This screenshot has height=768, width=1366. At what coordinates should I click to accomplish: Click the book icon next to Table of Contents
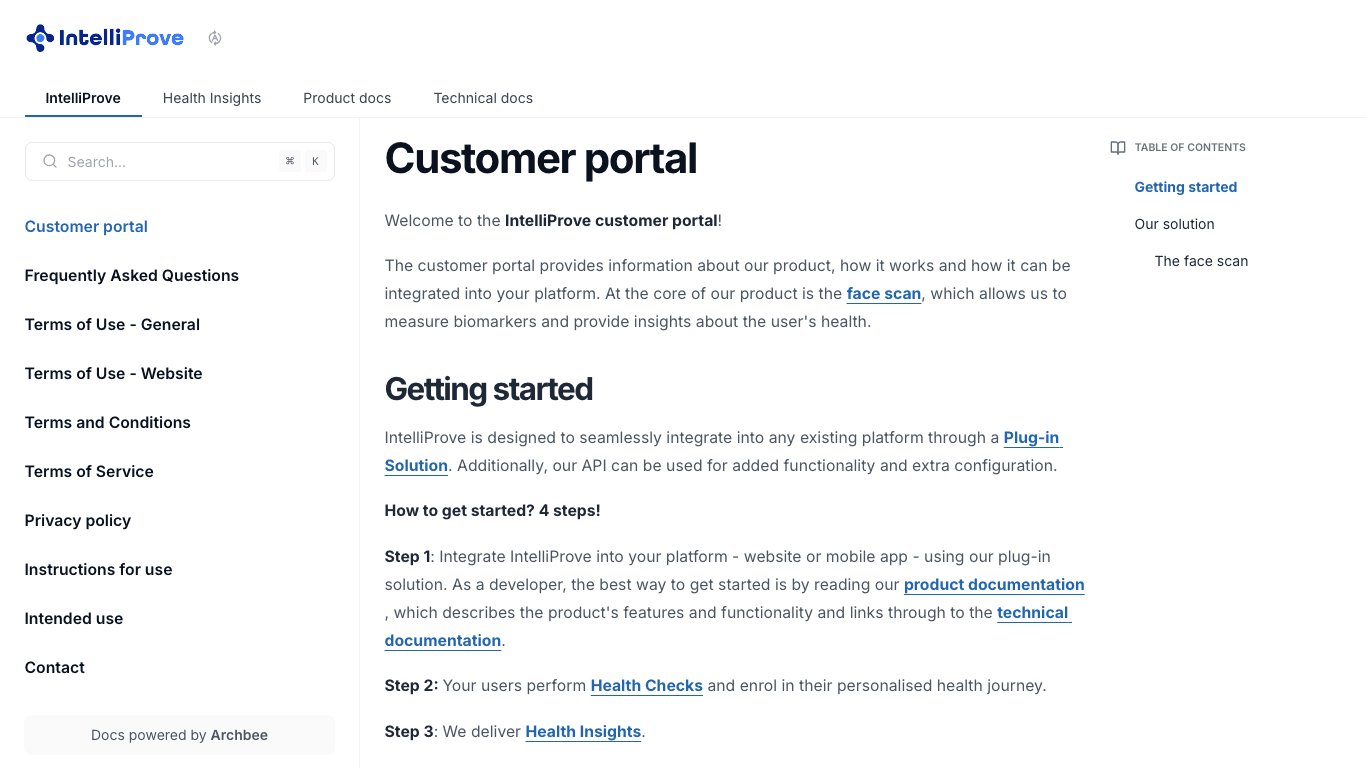click(1117, 147)
